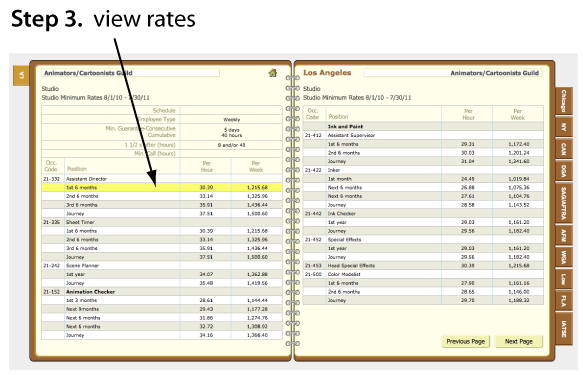Click the 27.90 hourly rate
Image resolution: width=583 pixels, height=375 pixels.
(x=467, y=283)
